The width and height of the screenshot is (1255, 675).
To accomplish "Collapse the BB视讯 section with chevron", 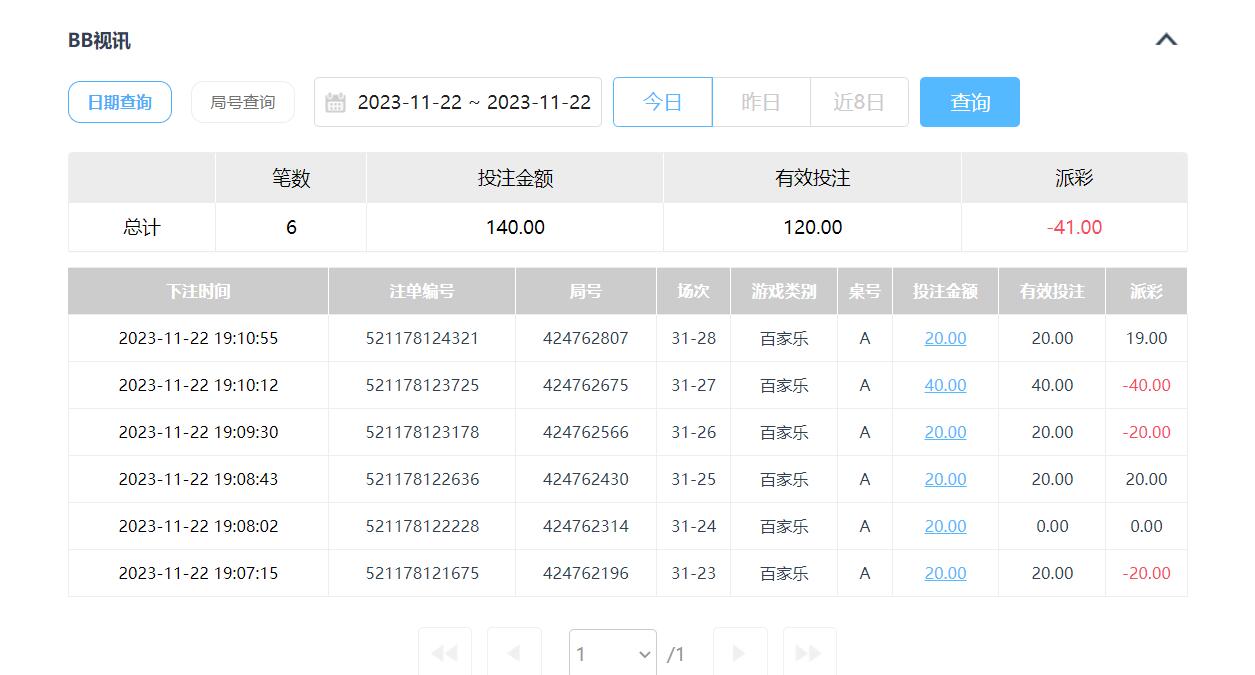I will tap(1166, 40).
